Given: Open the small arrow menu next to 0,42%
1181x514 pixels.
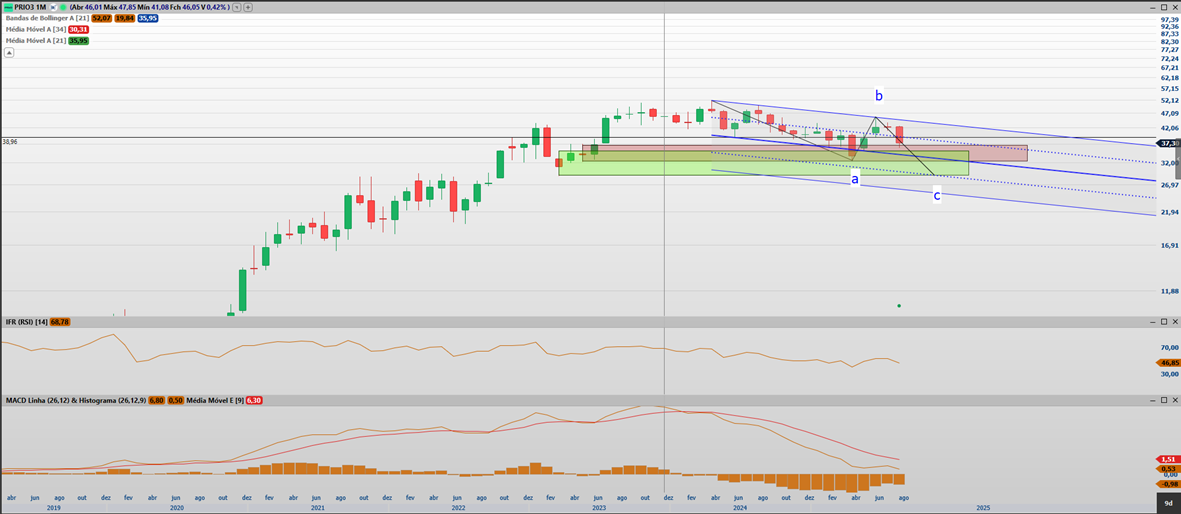Looking at the screenshot, I should [x=237, y=7].
